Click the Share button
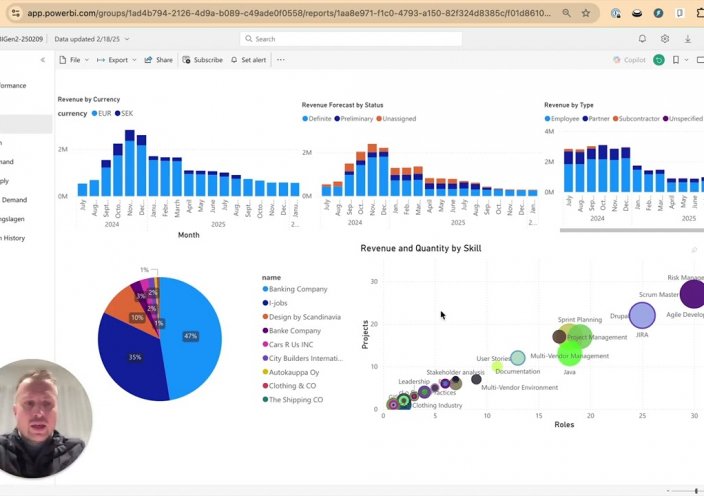Viewport: 704px width, 496px height. [159, 60]
